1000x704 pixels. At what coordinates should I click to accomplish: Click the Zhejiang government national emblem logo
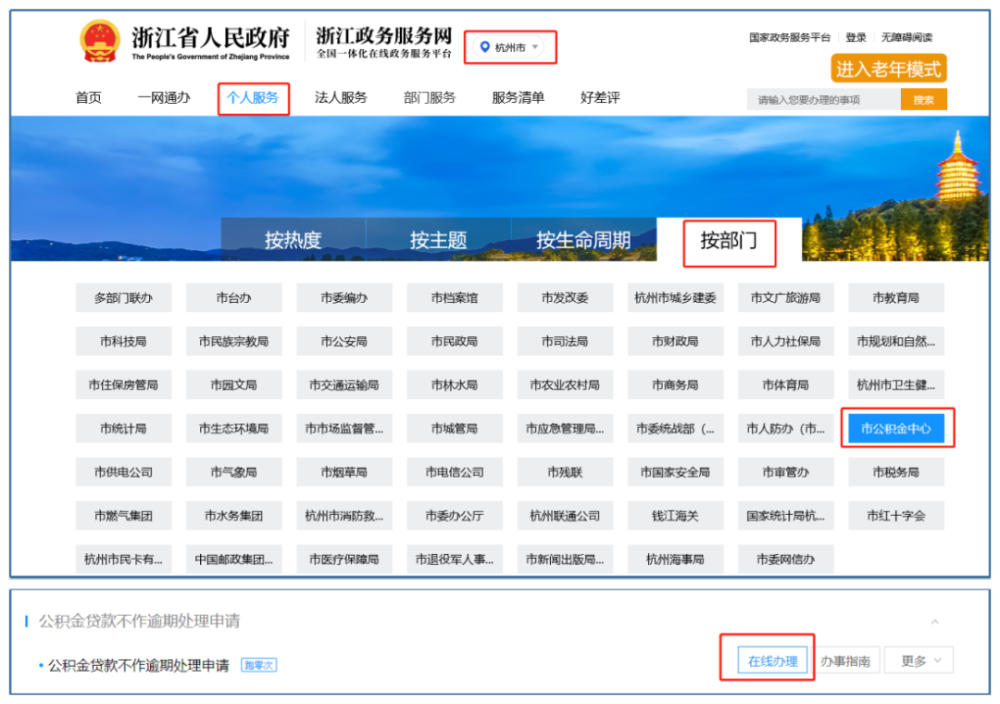click(x=99, y=41)
